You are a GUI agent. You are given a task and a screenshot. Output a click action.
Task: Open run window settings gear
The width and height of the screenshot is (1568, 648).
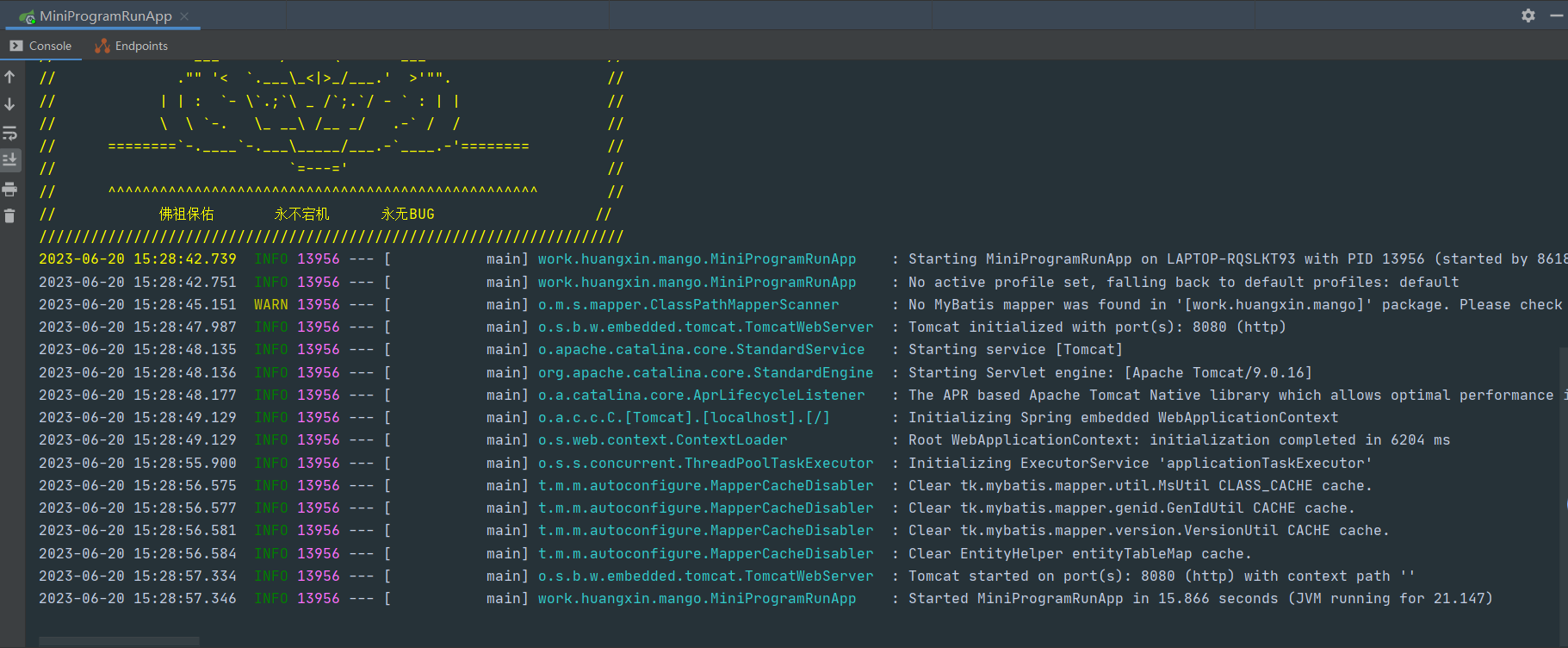(x=1528, y=16)
